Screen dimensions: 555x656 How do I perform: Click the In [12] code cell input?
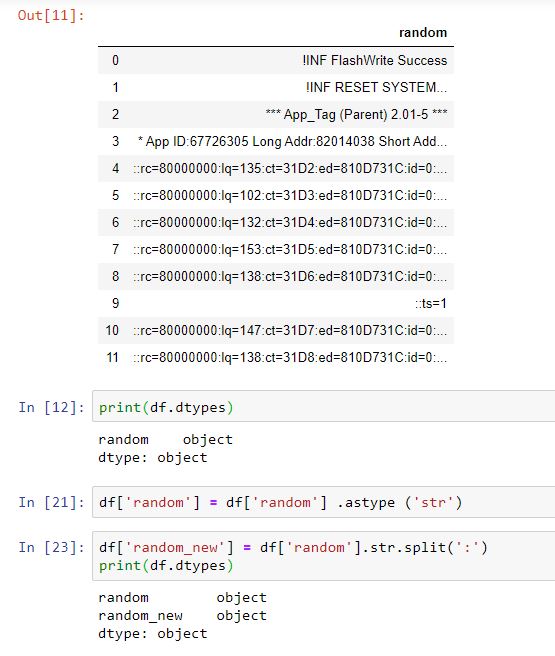[x=324, y=407]
